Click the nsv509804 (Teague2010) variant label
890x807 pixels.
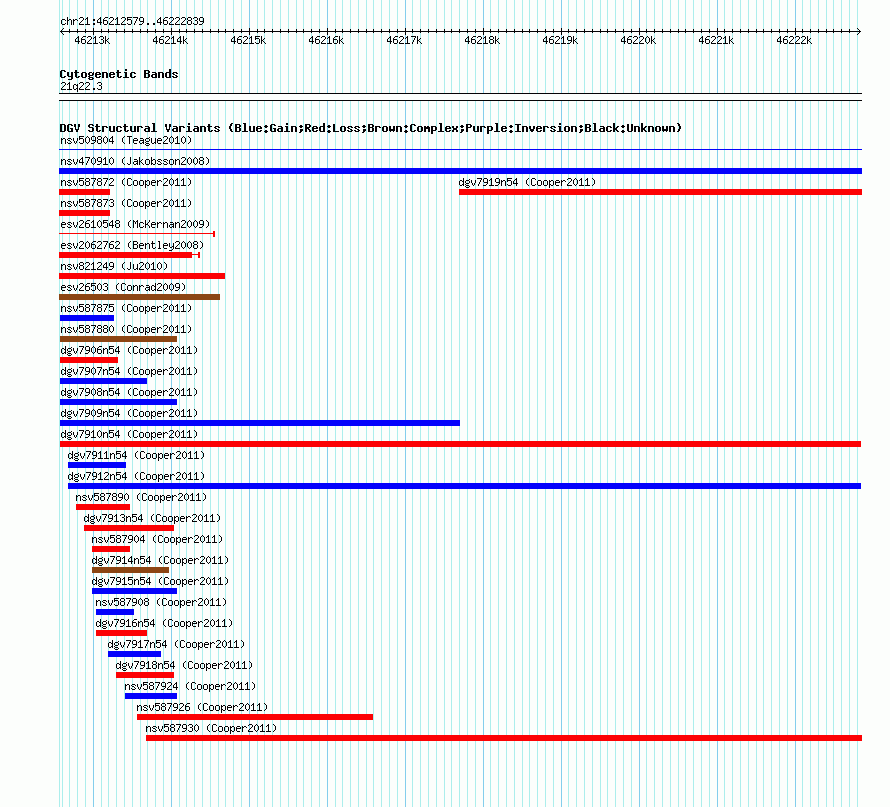click(126, 140)
